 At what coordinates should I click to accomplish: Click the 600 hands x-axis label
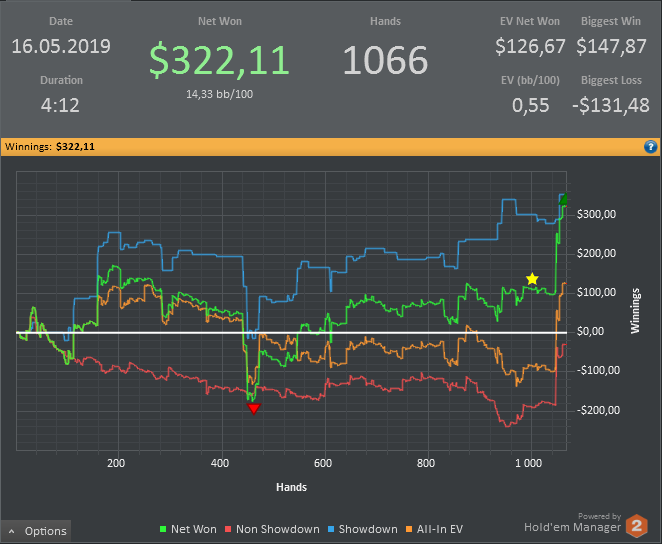pos(323,463)
